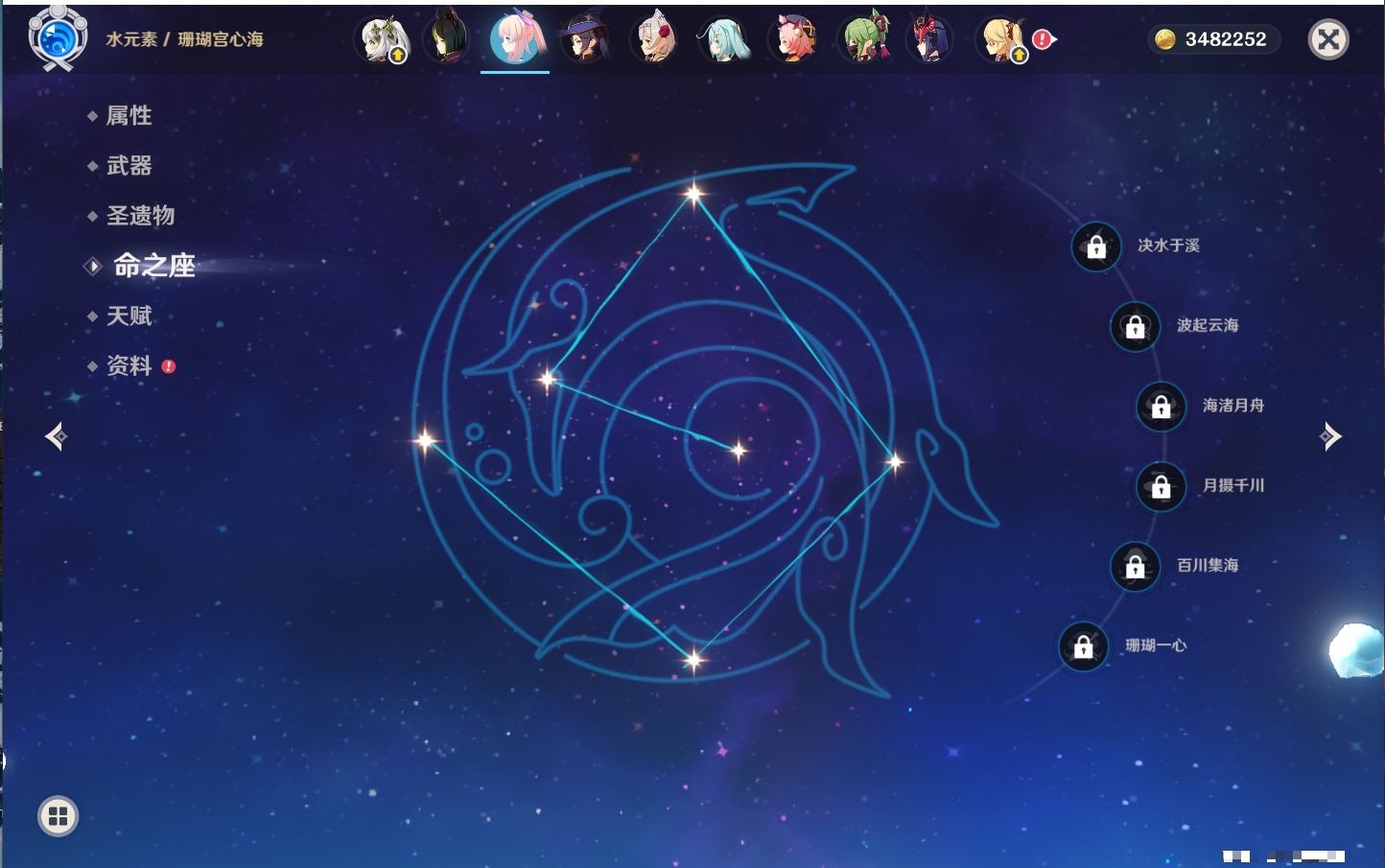Select the teal-haired Faruzan avatar

(x=724, y=39)
